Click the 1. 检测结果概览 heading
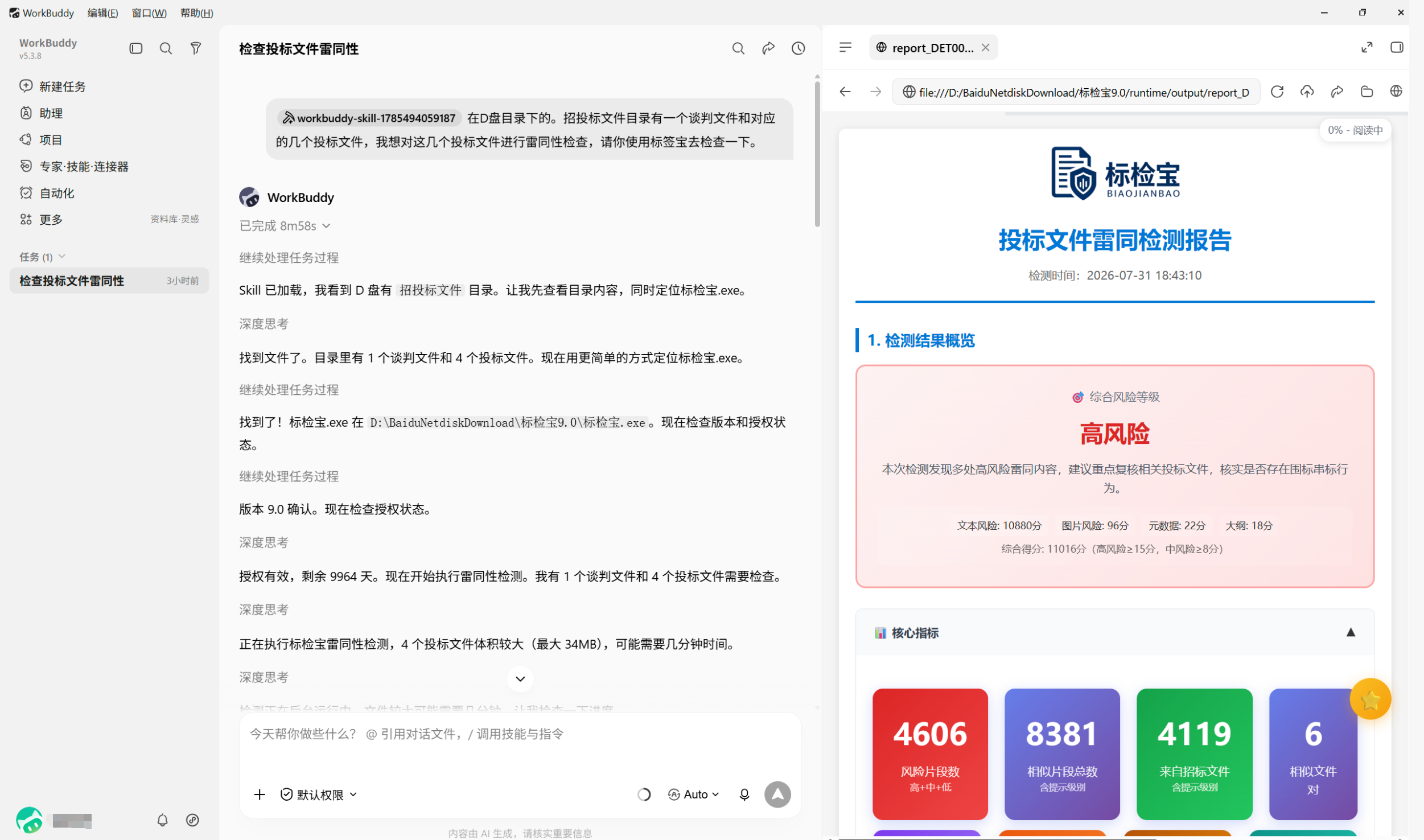 click(920, 340)
